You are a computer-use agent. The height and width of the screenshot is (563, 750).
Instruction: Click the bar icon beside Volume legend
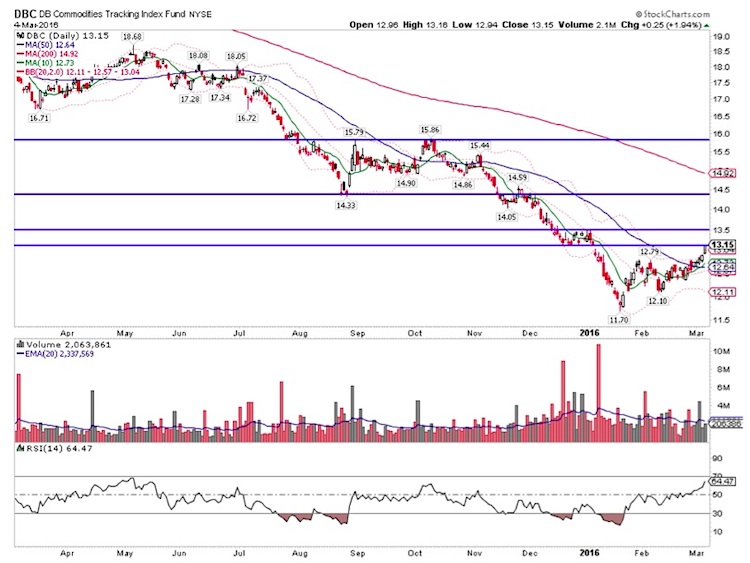(x=21, y=344)
